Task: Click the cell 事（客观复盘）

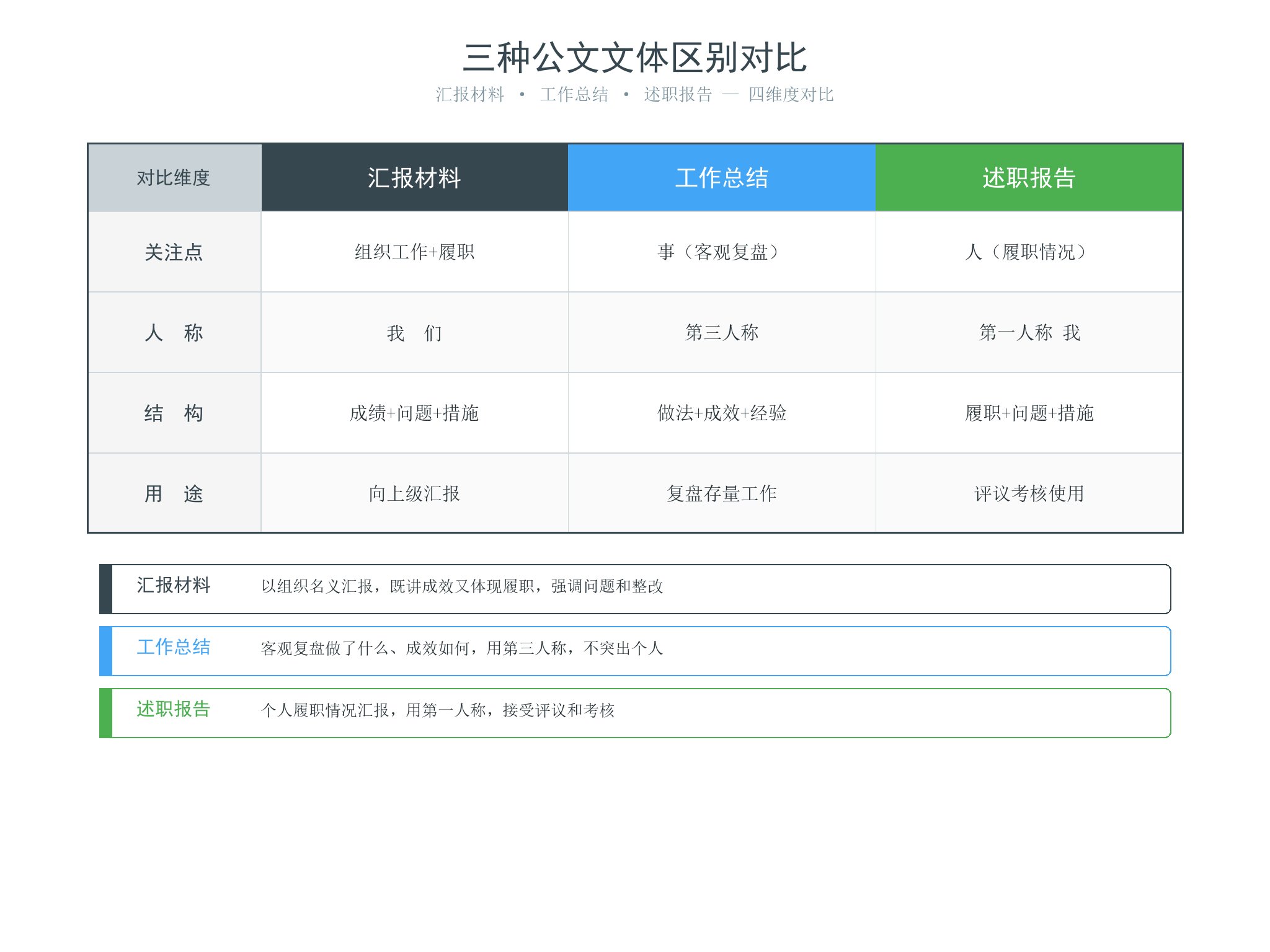Action: [722, 252]
